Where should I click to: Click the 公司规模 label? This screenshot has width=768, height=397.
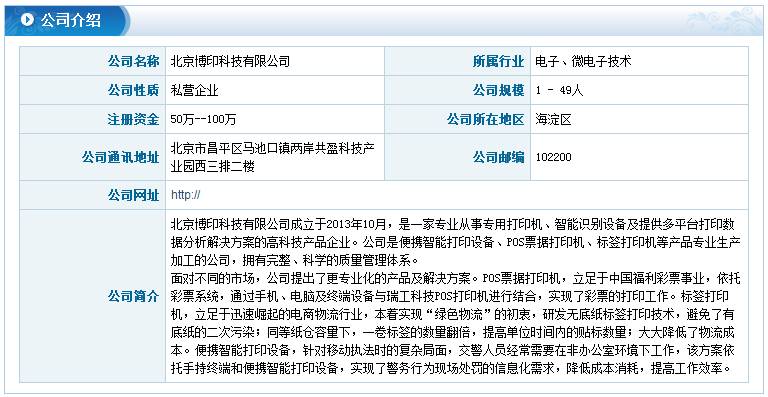tap(498, 91)
